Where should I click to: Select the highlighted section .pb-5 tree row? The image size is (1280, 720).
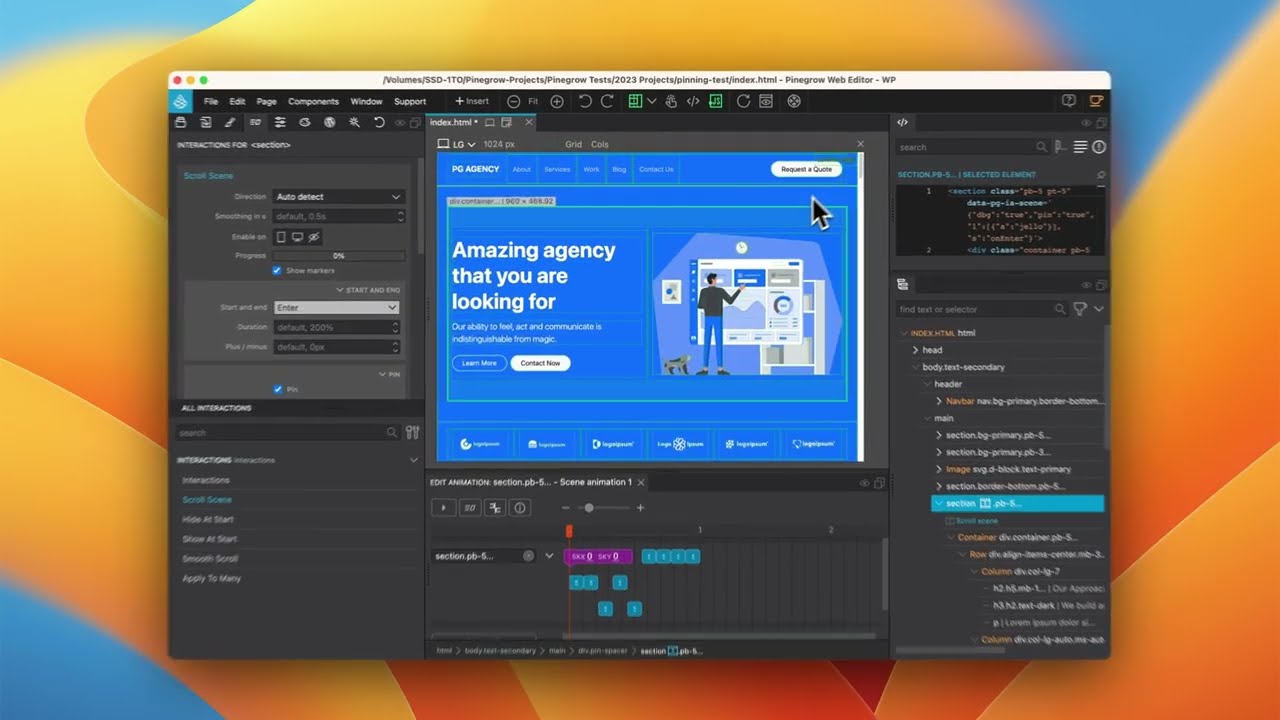click(1018, 503)
